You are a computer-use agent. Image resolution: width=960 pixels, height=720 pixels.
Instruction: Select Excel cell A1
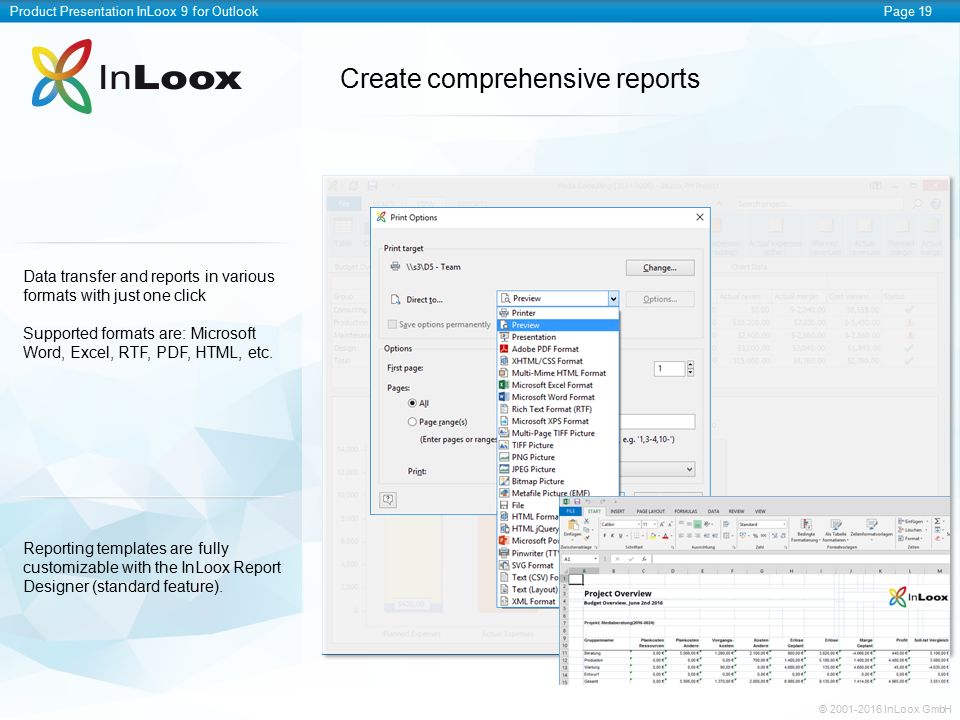click(577, 579)
